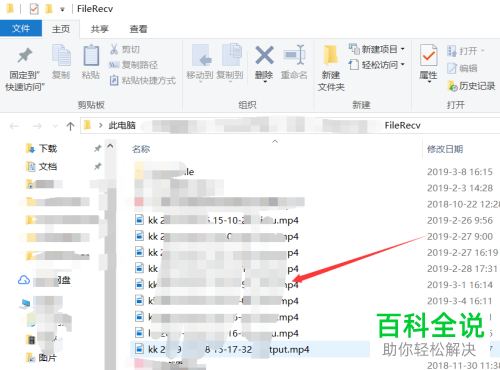This screenshot has height=370, width=500.
Task: Click the Pin to Quick Access icon
Action: (x=25, y=55)
